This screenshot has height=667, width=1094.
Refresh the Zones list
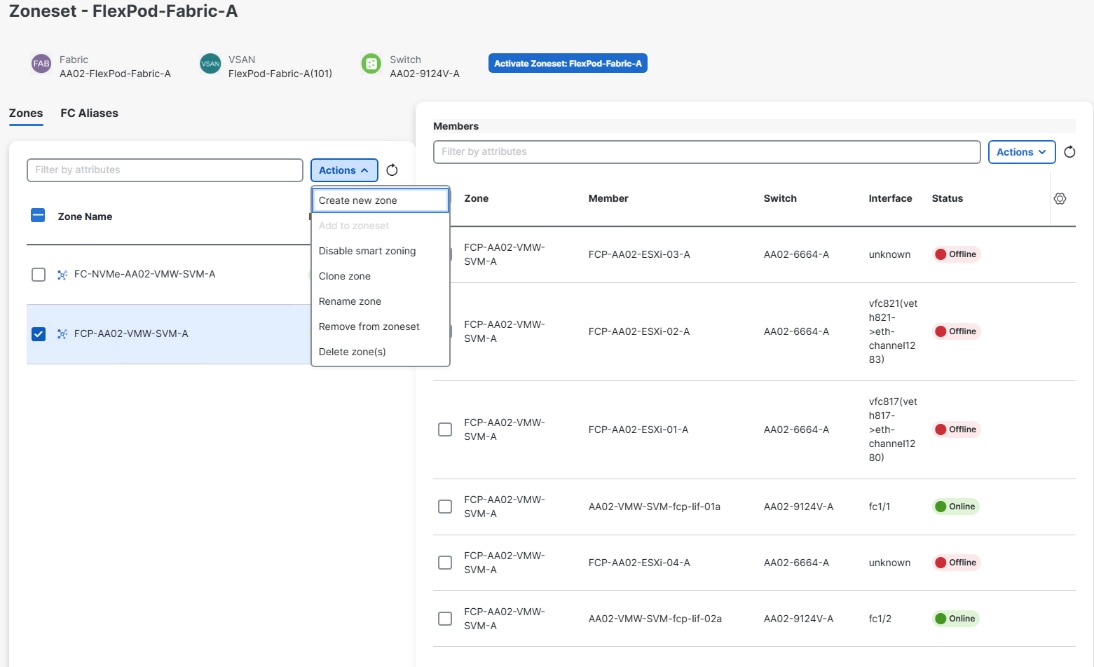(392, 170)
